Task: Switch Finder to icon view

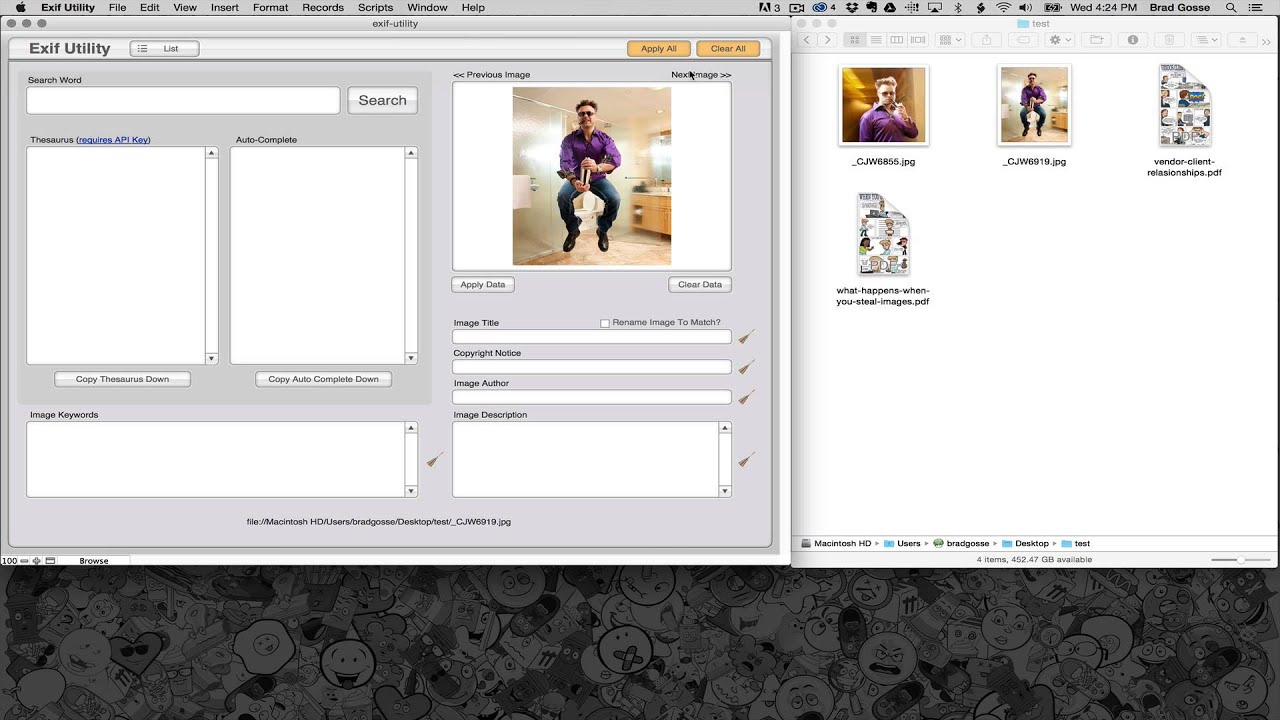Action: pyautogui.click(x=855, y=40)
